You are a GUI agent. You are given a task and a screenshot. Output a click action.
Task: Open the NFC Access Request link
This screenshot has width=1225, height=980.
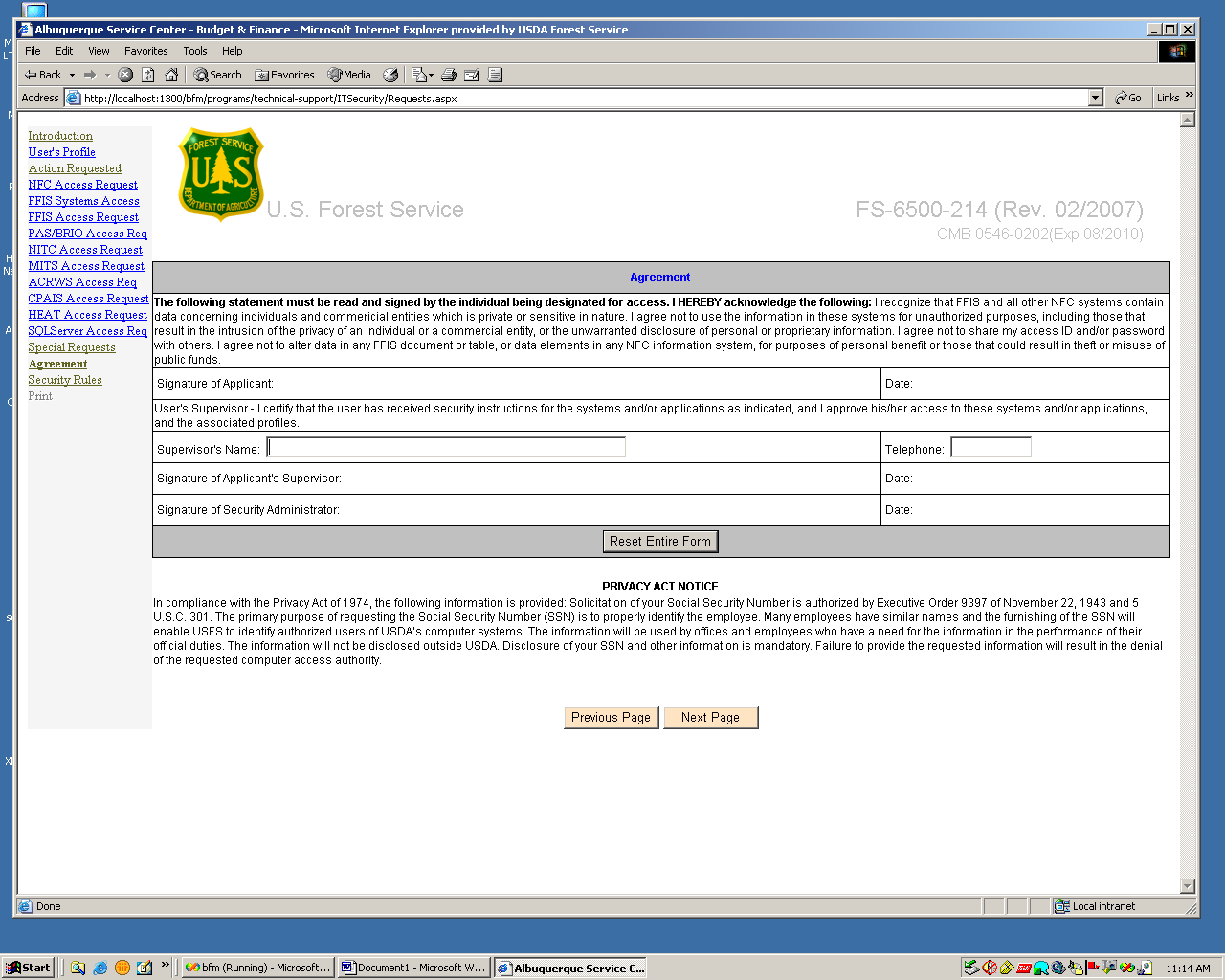tap(82, 185)
